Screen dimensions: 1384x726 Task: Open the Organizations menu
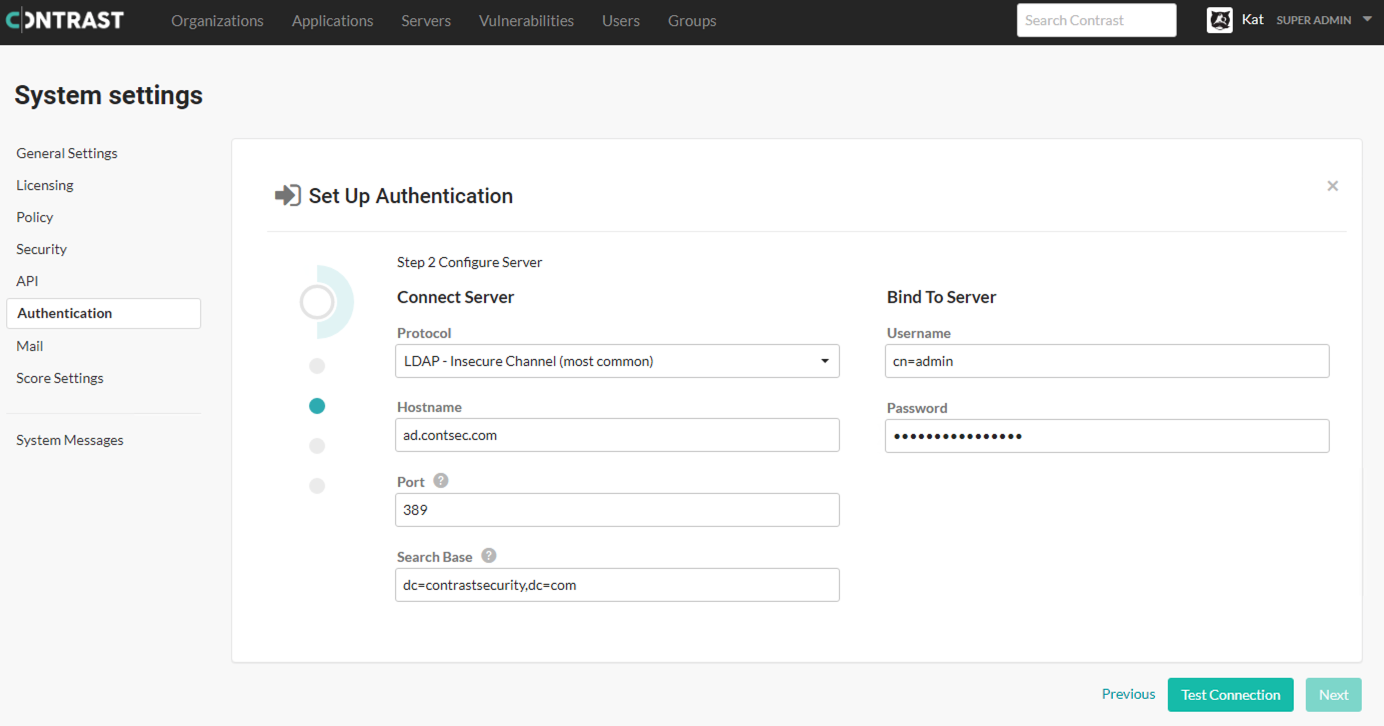[x=217, y=20]
